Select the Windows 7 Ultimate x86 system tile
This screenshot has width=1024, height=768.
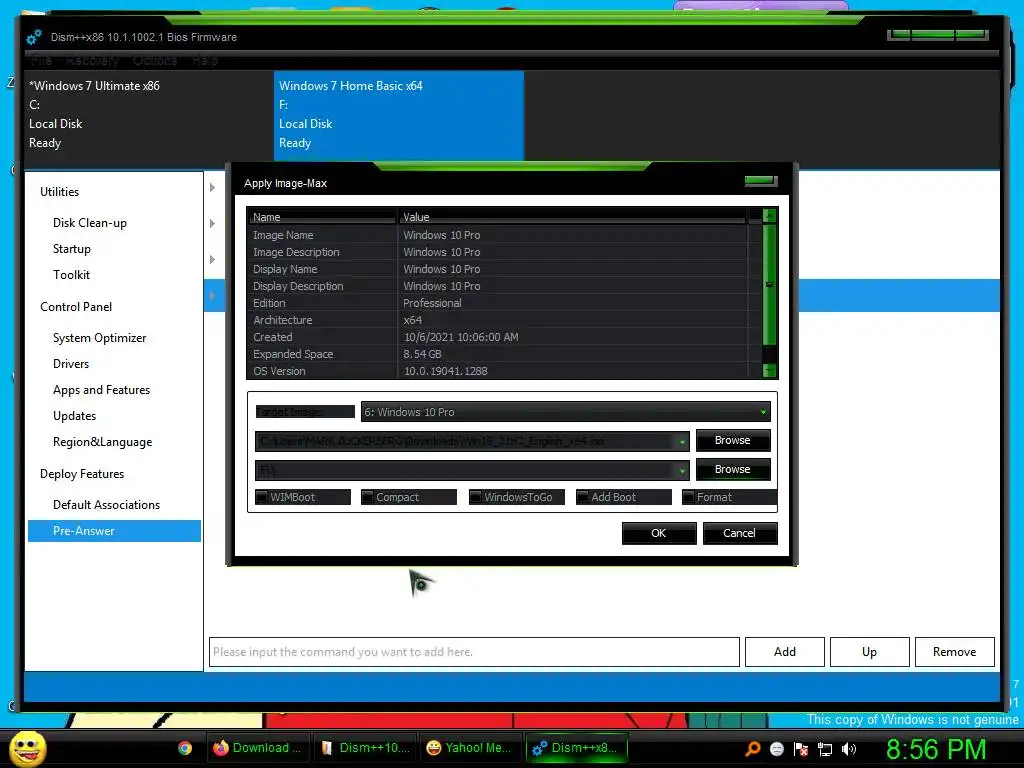[x=148, y=115]
